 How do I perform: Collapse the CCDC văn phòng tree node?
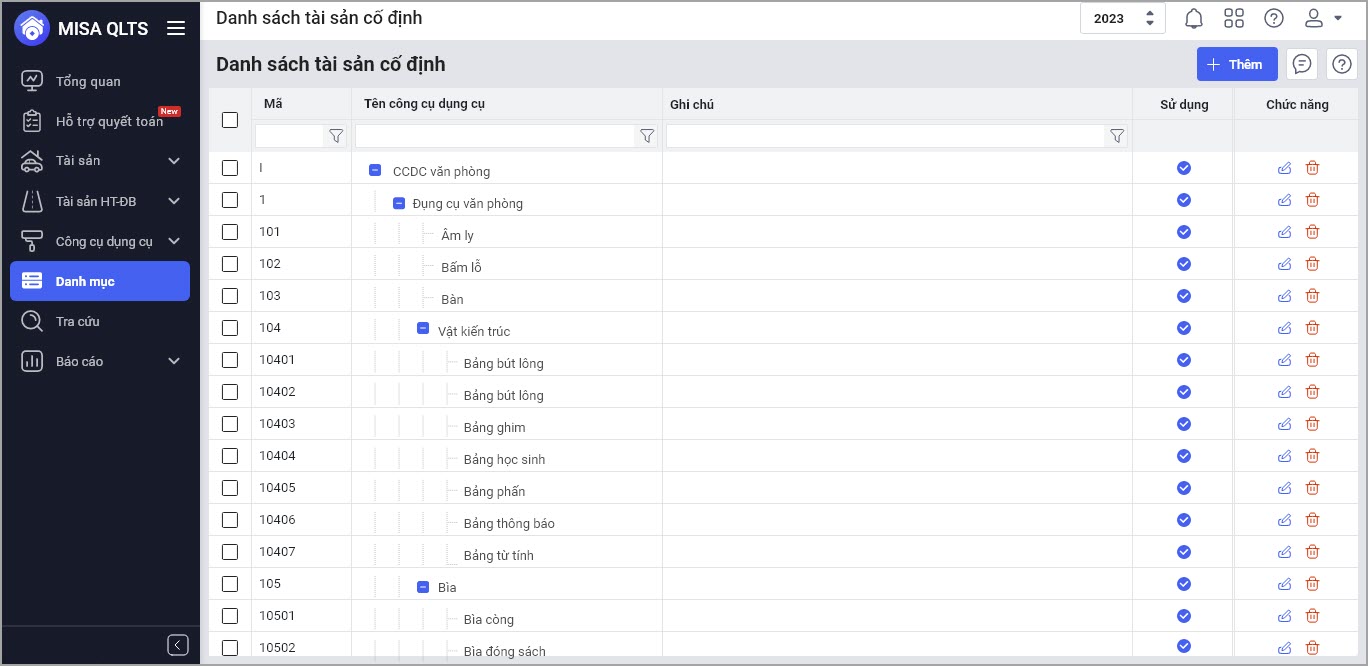pyautogui.click(x=375, y=171)
